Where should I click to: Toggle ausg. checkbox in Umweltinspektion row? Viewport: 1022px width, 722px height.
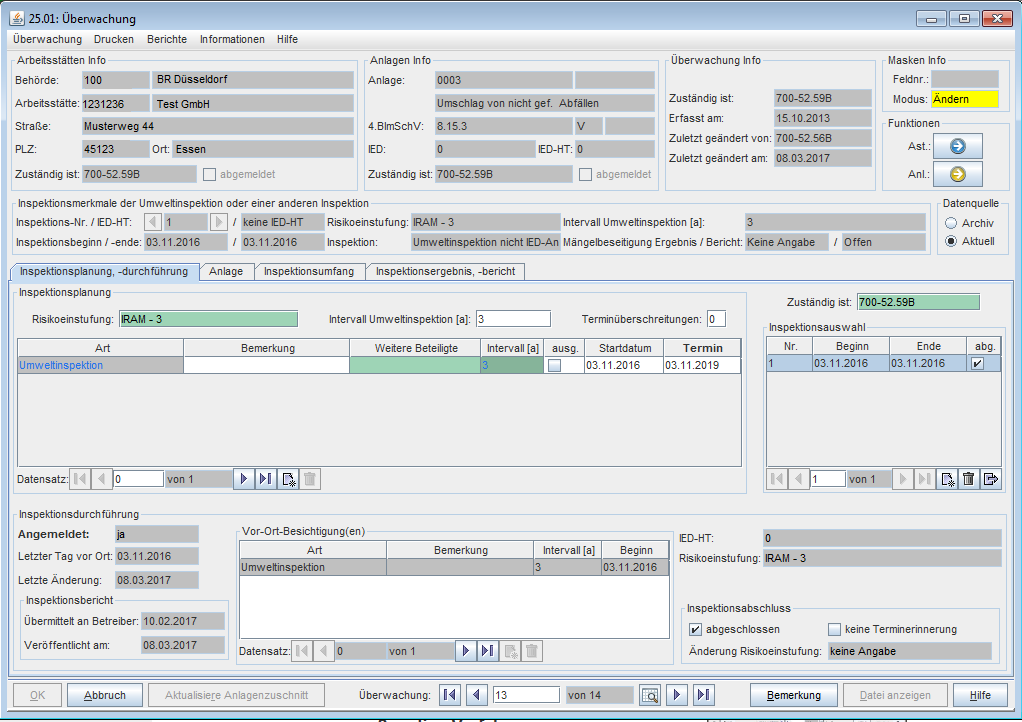pos(555,366)
